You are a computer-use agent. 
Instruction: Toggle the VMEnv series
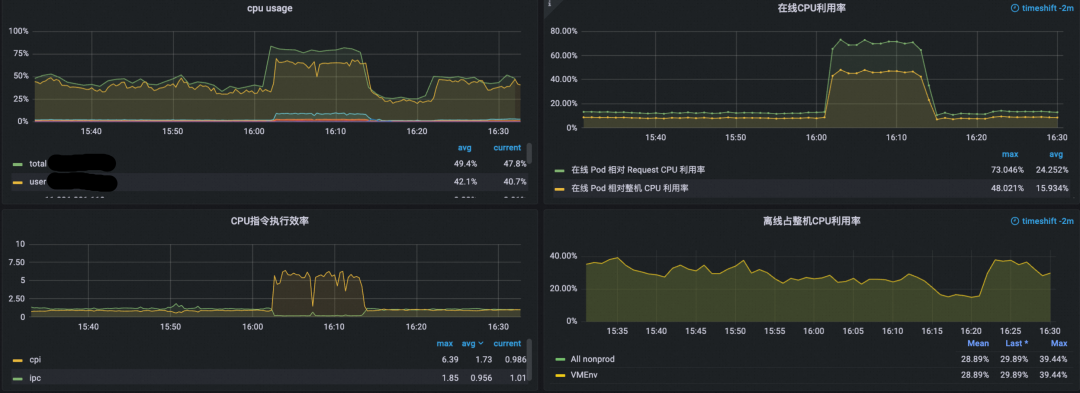(585, 376)
